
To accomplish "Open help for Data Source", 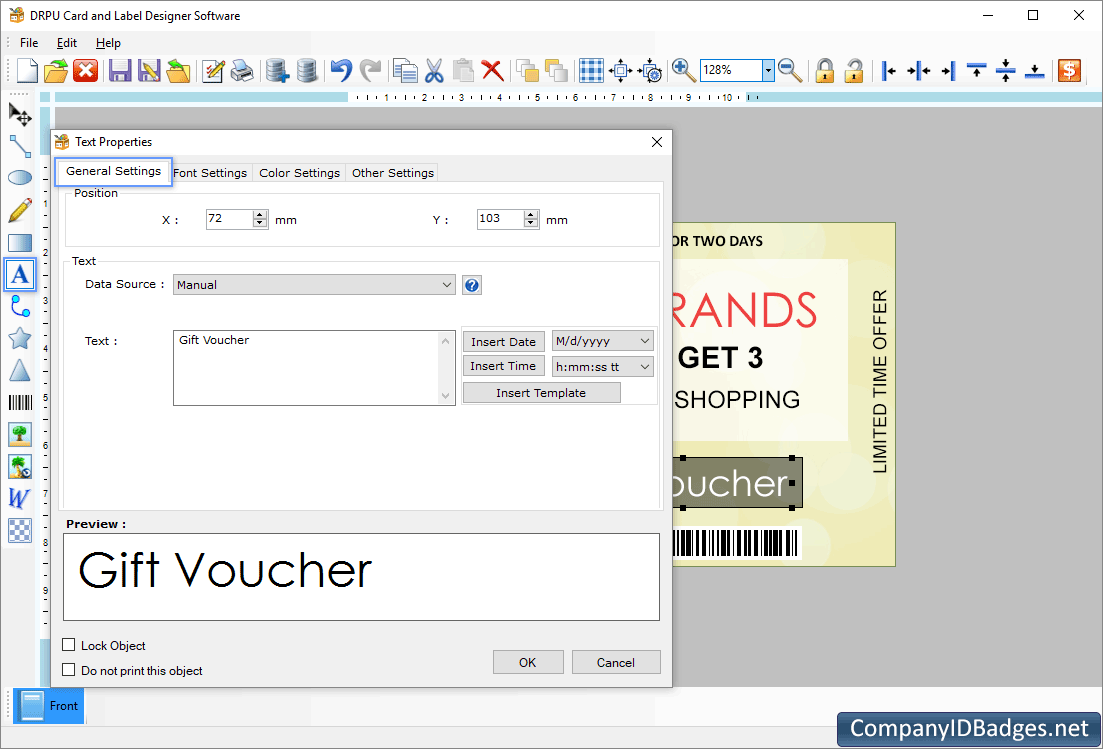I will point(472,285).
